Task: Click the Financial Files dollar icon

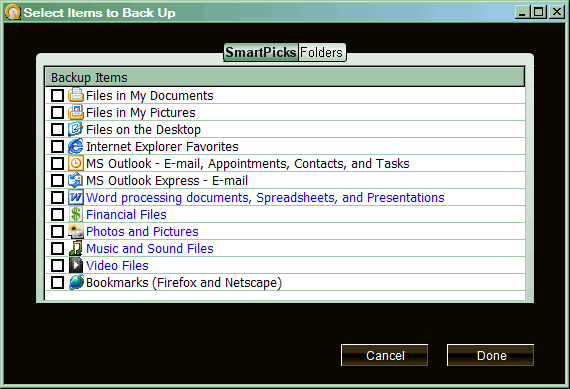Action: [76, 214]
